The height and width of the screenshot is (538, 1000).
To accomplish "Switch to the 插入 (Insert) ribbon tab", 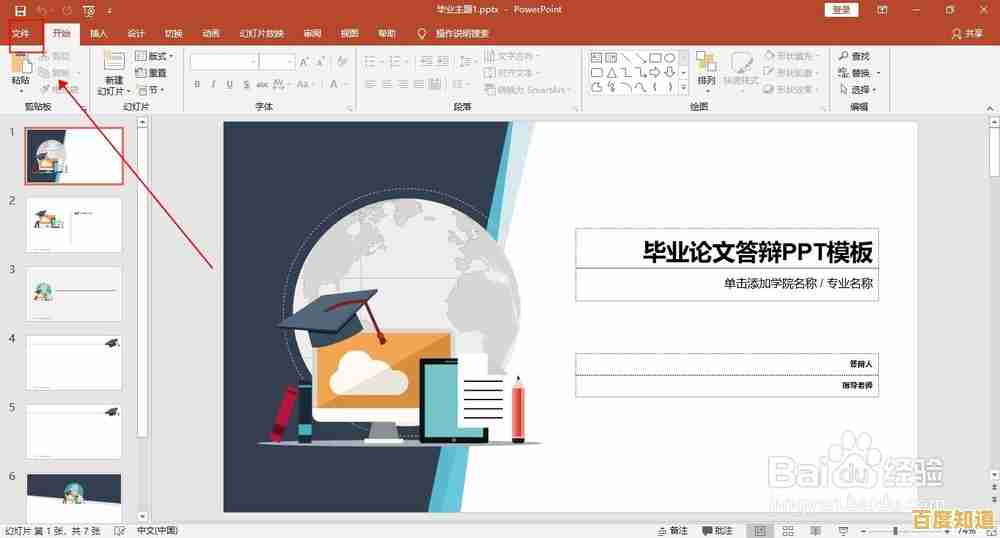I will 98,33.
